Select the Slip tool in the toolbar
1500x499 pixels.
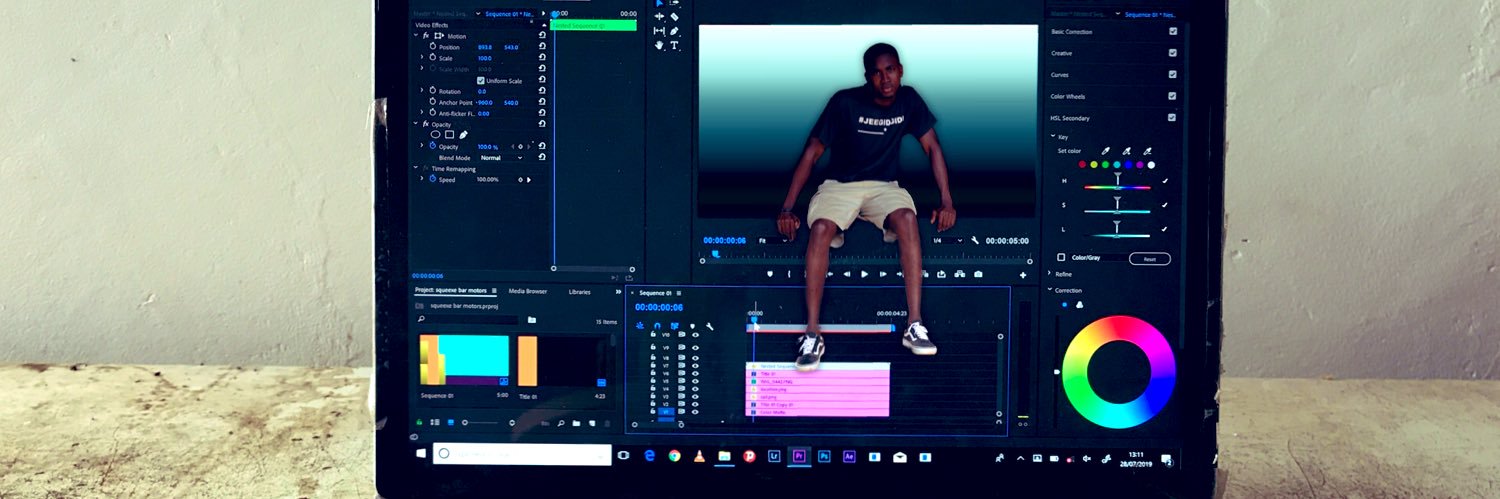(659, 31)
